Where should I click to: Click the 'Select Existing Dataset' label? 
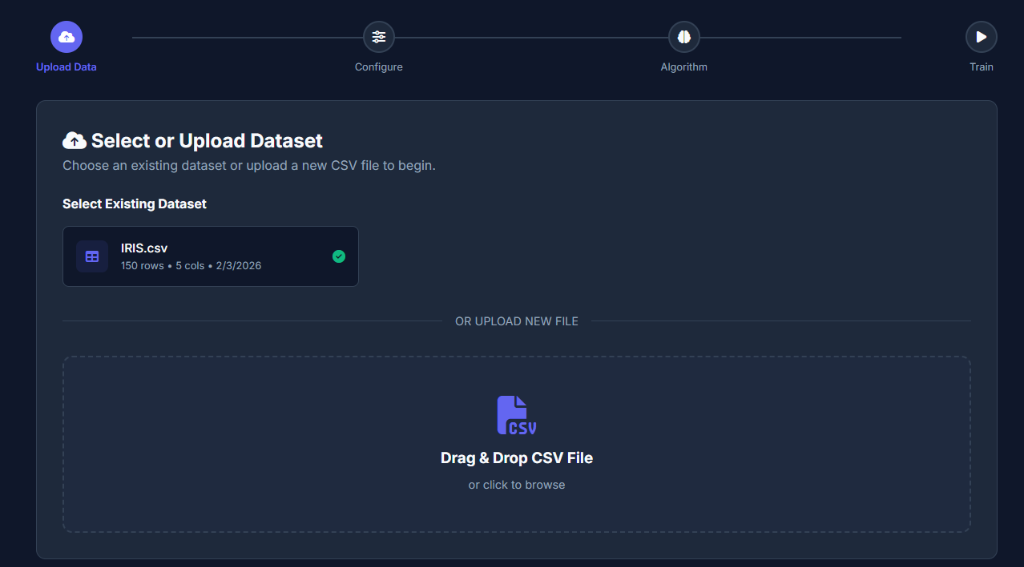(x=134, y=204)
